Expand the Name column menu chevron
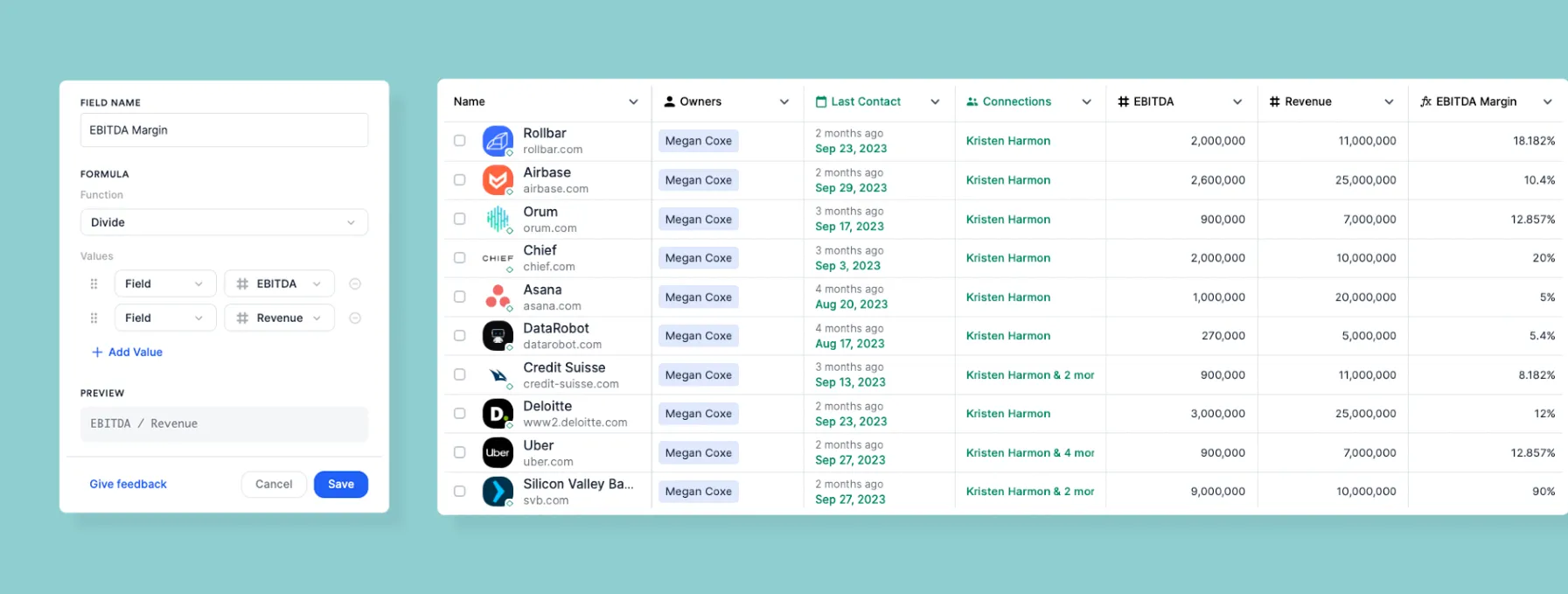Viewport: 1568px width, 594px height. [633, 101]
